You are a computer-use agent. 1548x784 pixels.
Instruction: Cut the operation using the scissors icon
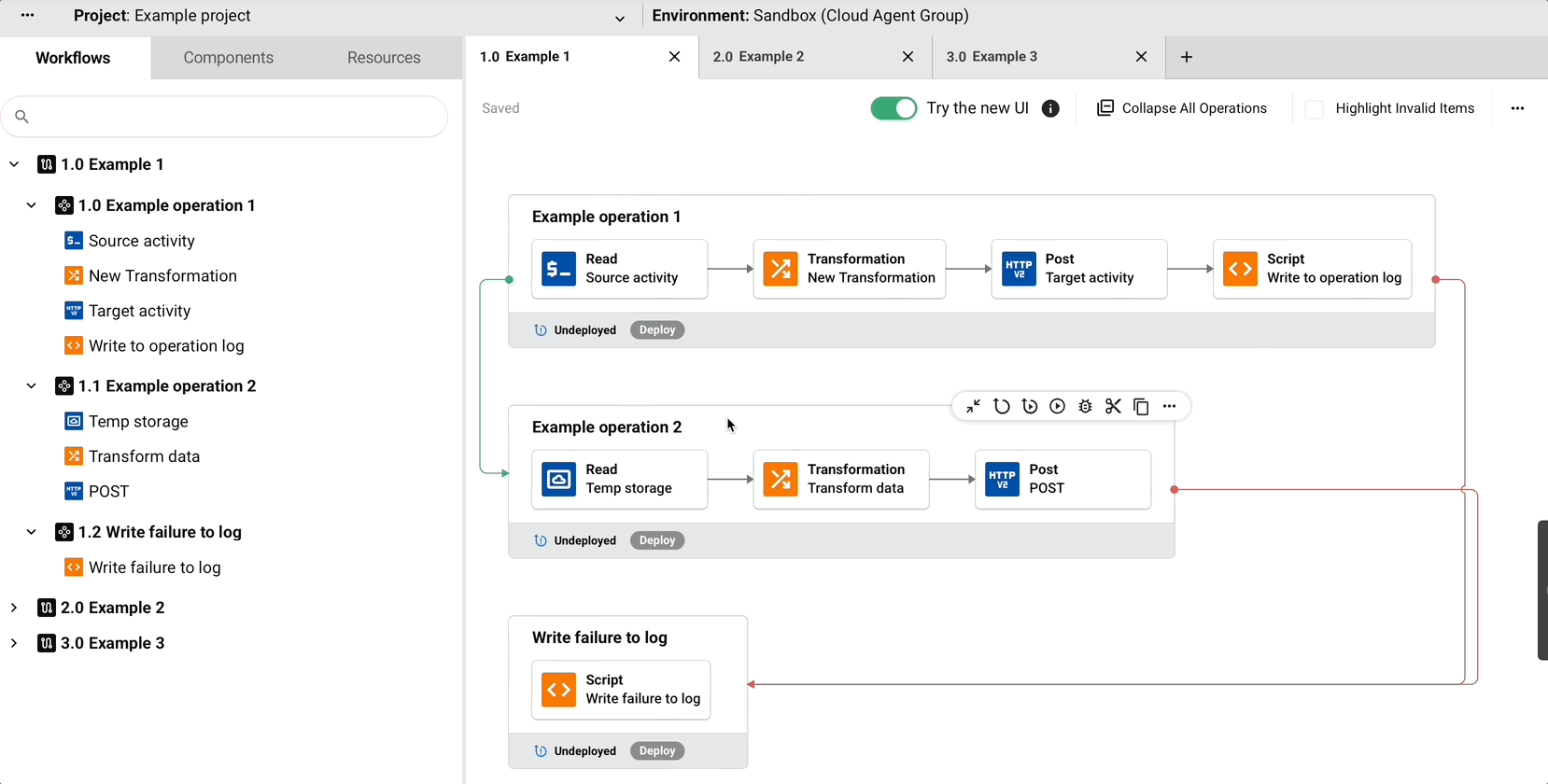pyautogui.click(x=1113, y=406)
